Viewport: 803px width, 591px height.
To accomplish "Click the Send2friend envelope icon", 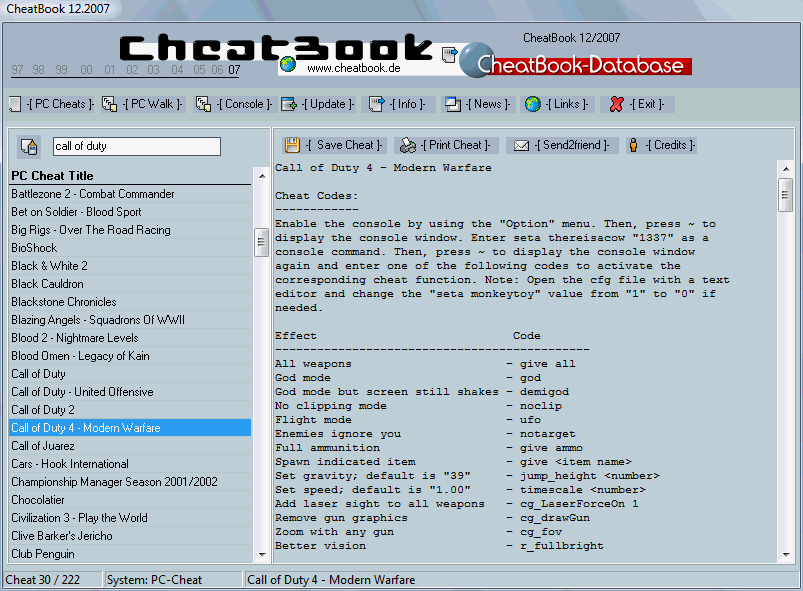I will (x=521, y=146).
